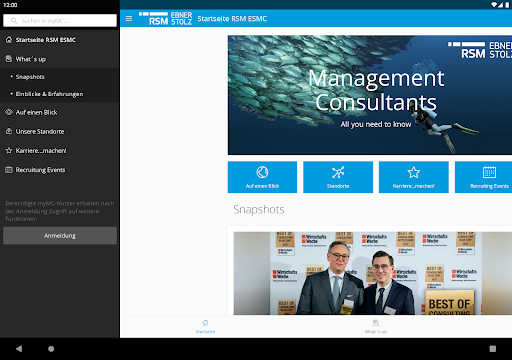The height and width of the screenshot is (360, 512).
Task: Open 'What's up' in sidebar
Action: tap(60, 59)
